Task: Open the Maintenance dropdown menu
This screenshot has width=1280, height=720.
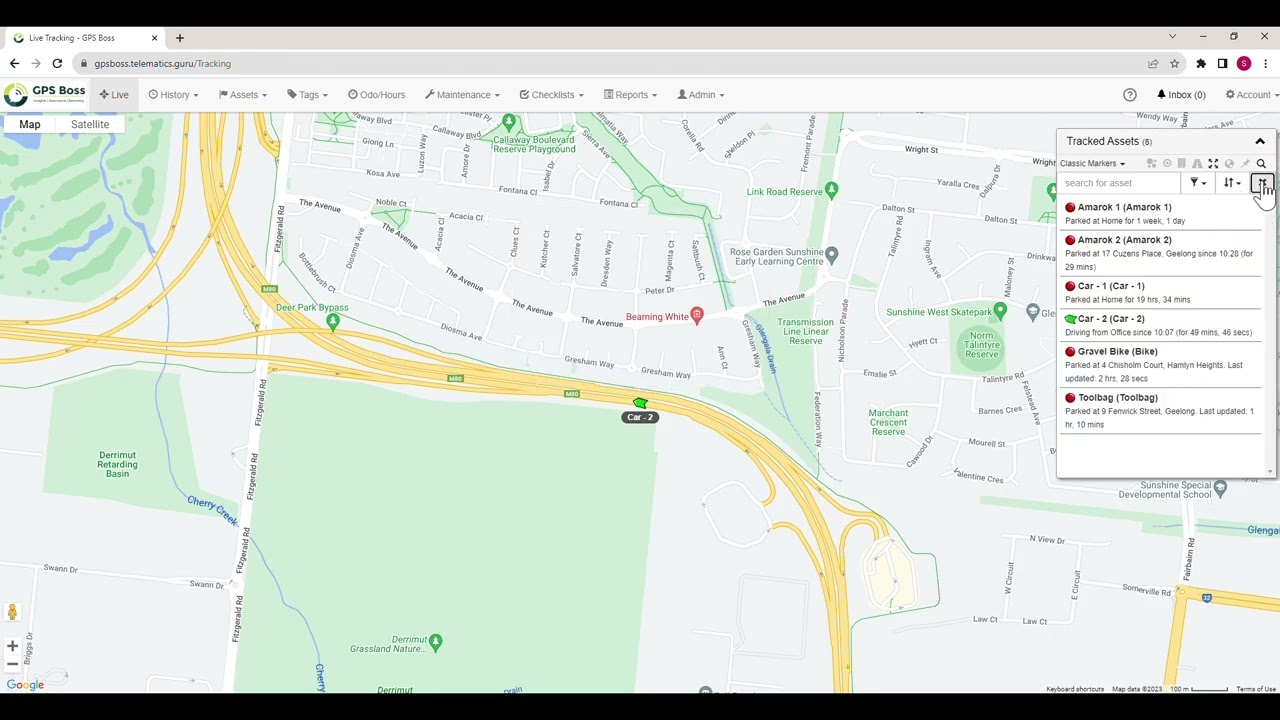Action: 462,95
